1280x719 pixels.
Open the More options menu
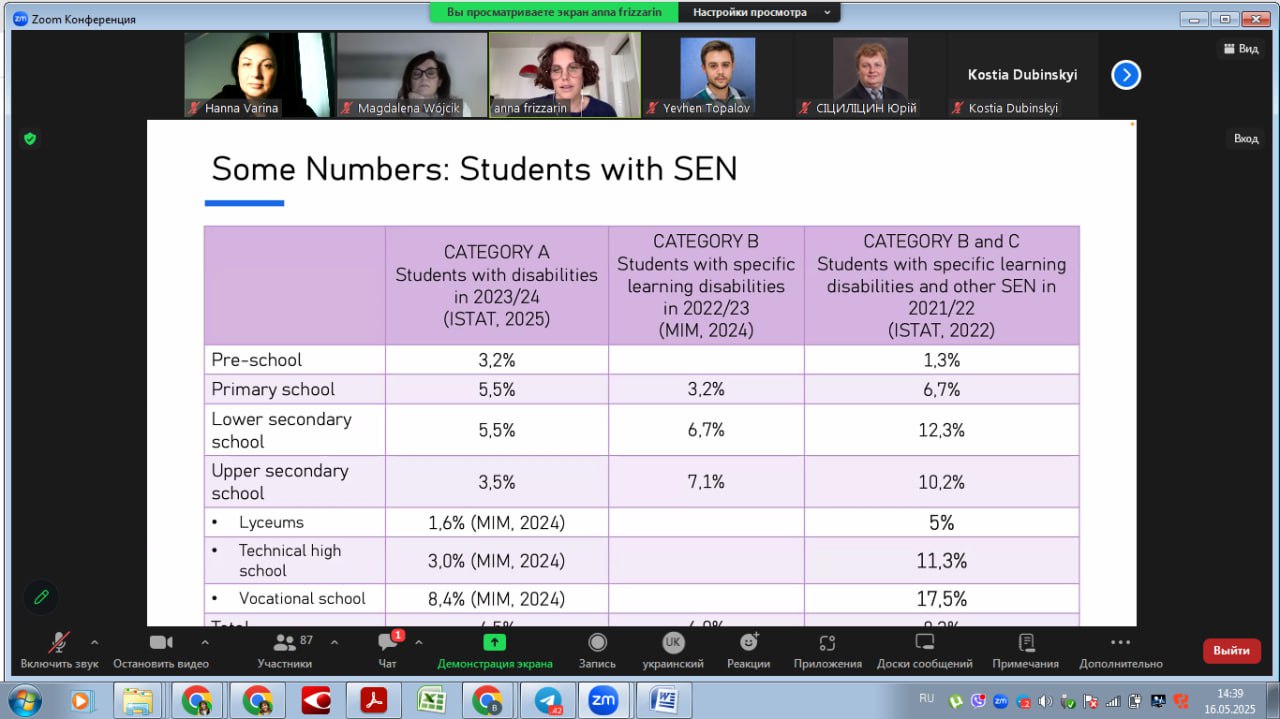coord(1120,643)
